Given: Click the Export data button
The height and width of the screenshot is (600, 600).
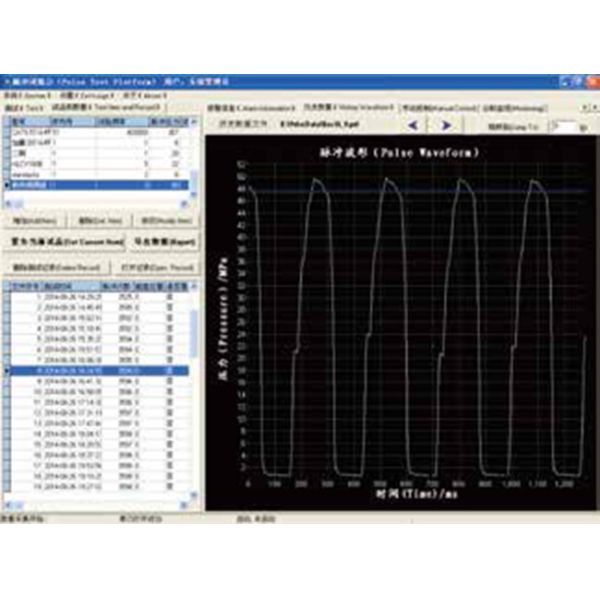Looking at the screenshot, I should 163,243.
